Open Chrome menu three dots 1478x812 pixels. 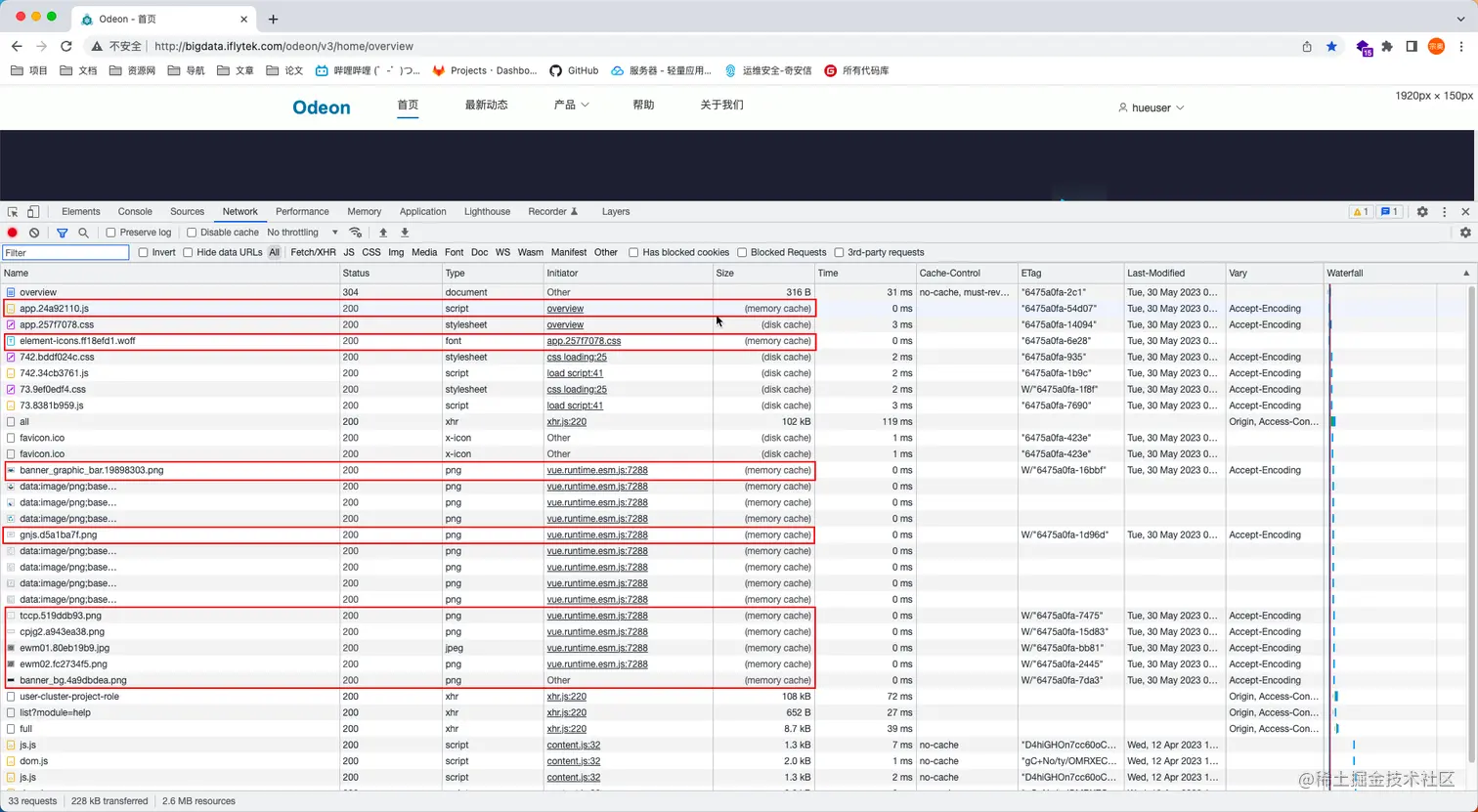tap(1461, 46)
